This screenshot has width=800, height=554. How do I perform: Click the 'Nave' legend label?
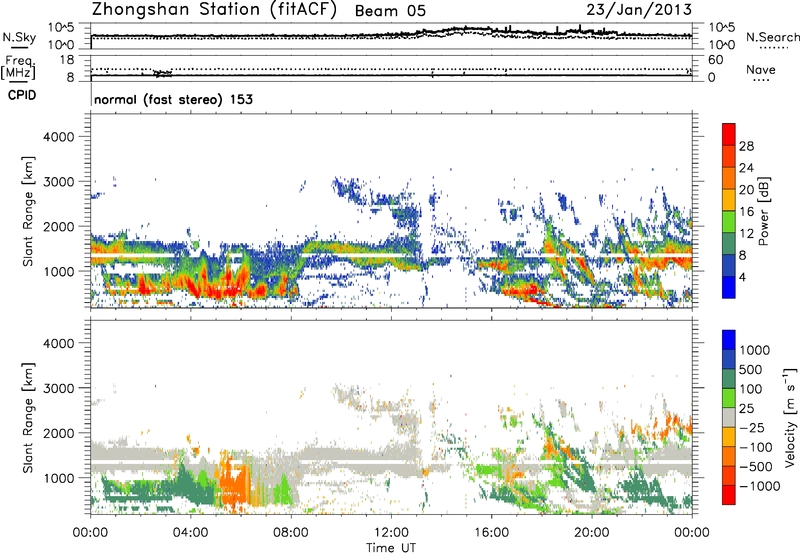tap(761, 70)
